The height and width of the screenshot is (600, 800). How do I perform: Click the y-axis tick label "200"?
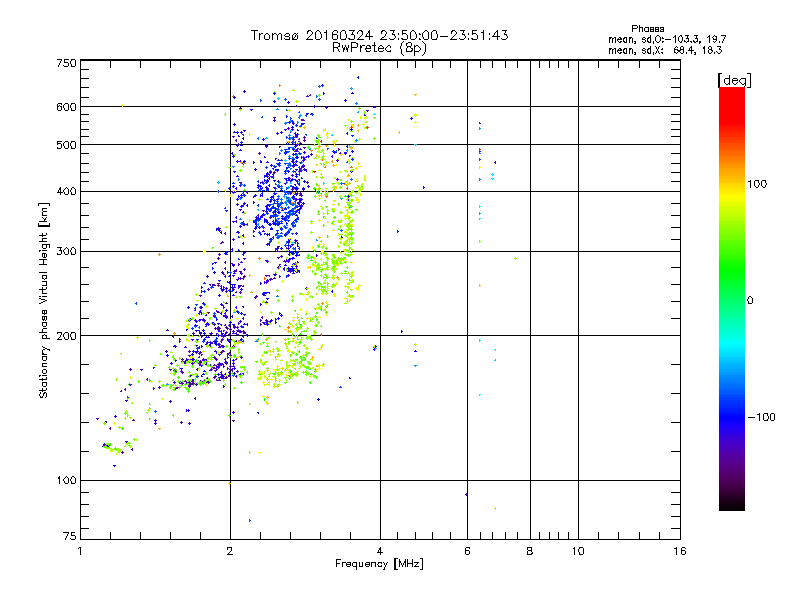[x=66, y=336]
